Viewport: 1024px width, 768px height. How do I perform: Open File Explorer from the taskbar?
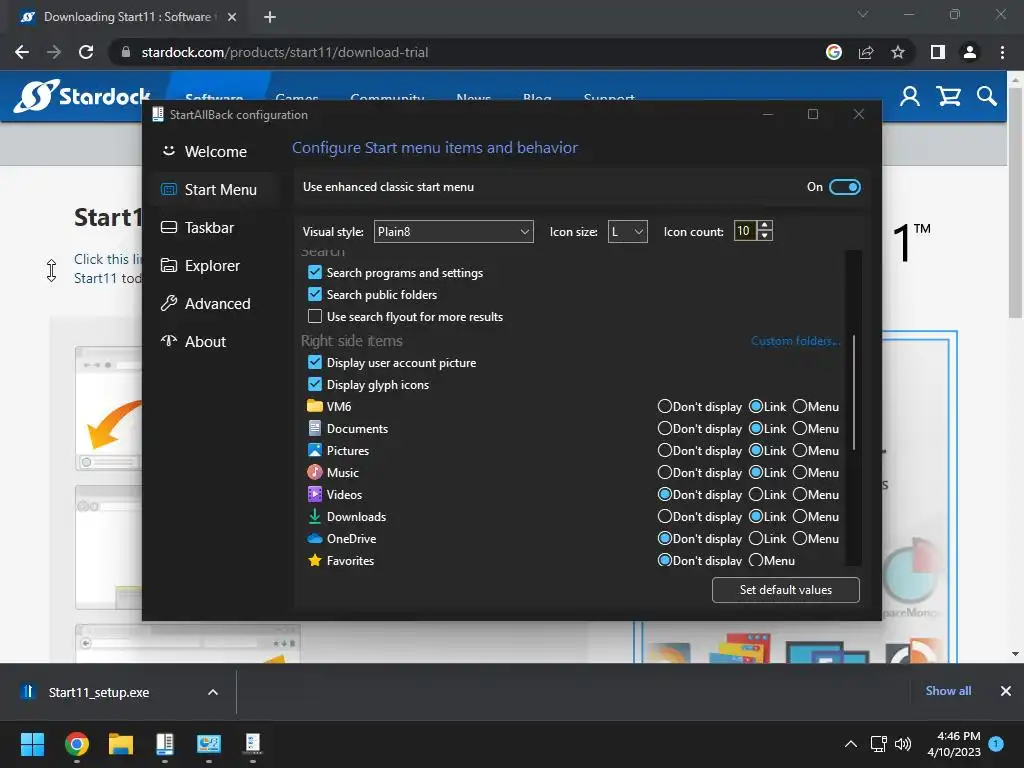121,744
